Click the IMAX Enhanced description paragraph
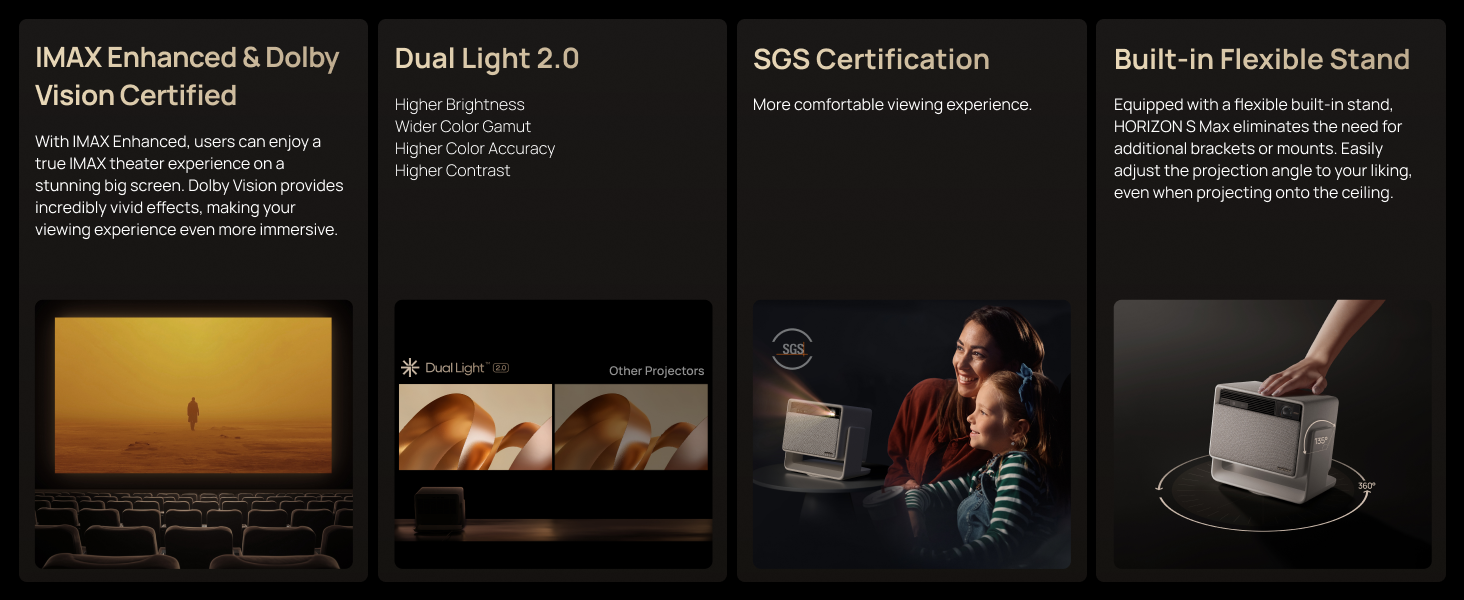This screenshot has height=600, width=1464. 189,185
